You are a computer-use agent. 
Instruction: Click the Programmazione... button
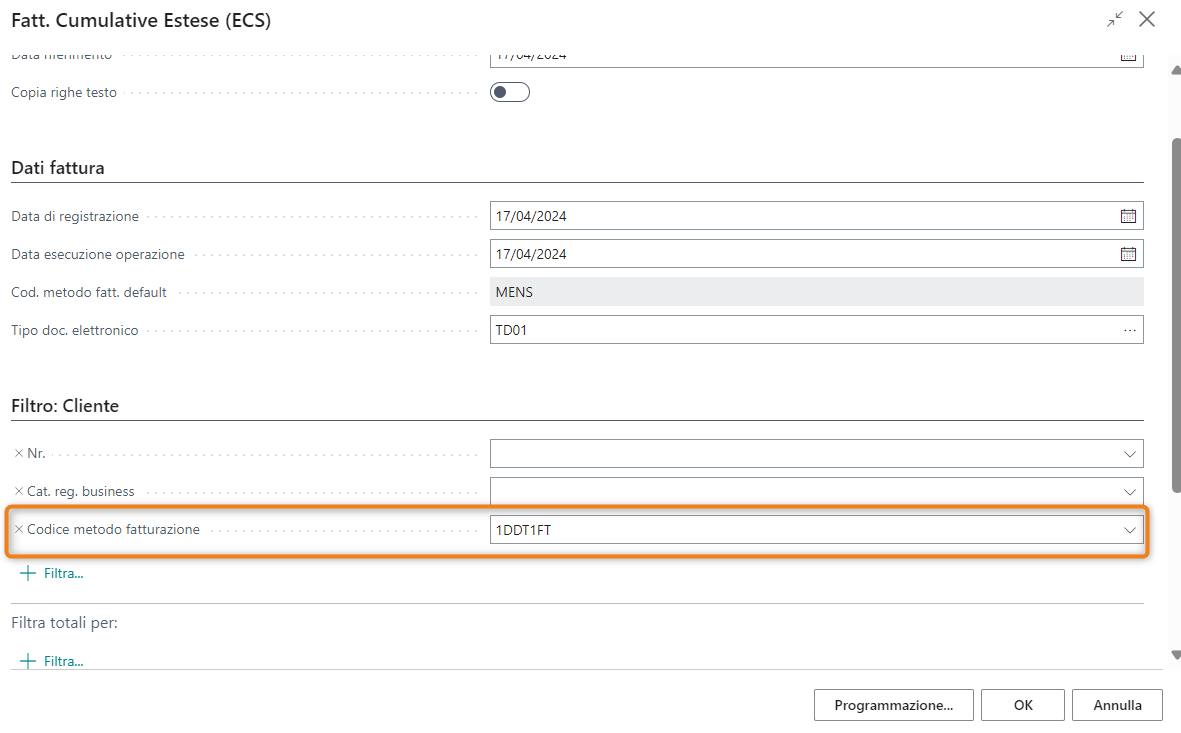893,705
